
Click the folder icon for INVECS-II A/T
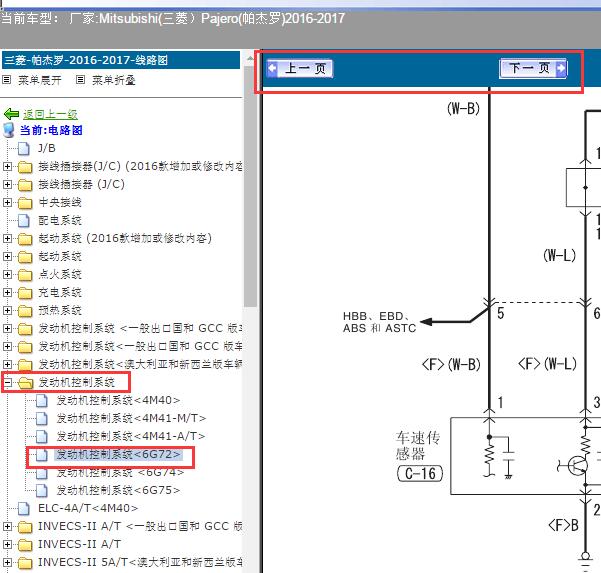point(25,545)
